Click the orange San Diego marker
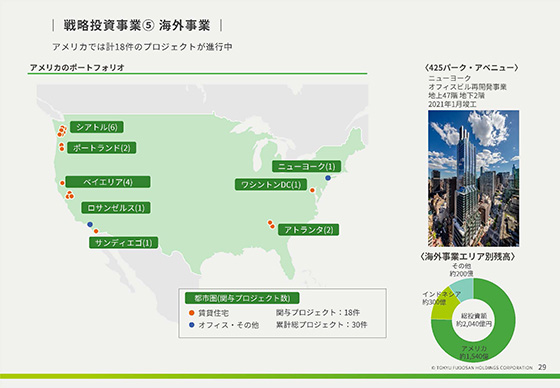This screenshot has width=560, height=388. pyautogui.click(x=96, y=231)
